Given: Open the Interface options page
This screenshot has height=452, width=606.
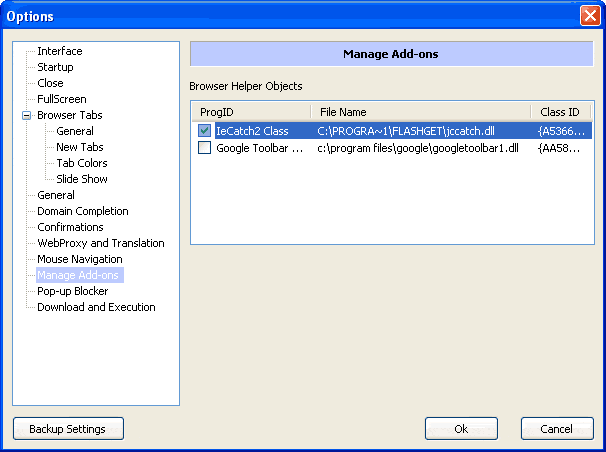Looking at the screenshot, I should [x=60, y=51].
